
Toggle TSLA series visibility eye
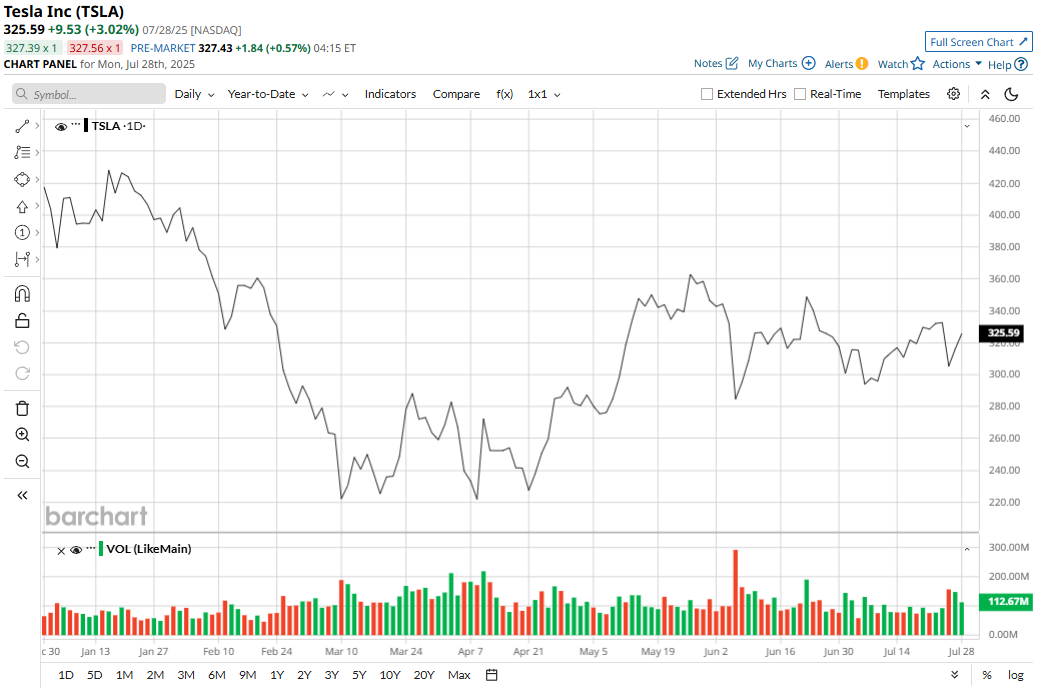(61, 127)
